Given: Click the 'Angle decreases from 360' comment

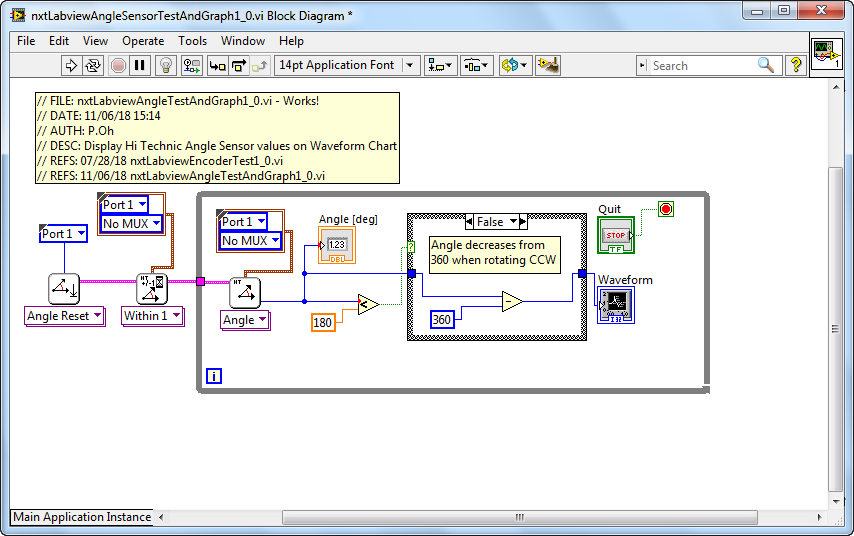Looking at the screenshot, I should tap(495, 253).
